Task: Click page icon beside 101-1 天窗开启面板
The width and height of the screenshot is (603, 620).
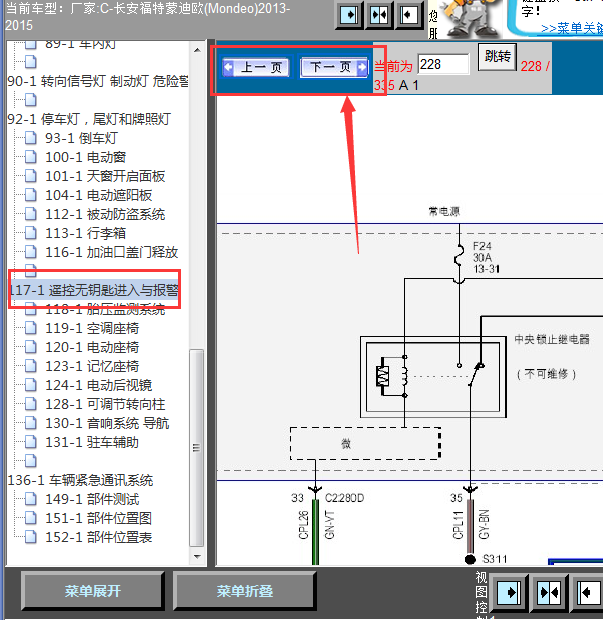Action: click(31, 176)
